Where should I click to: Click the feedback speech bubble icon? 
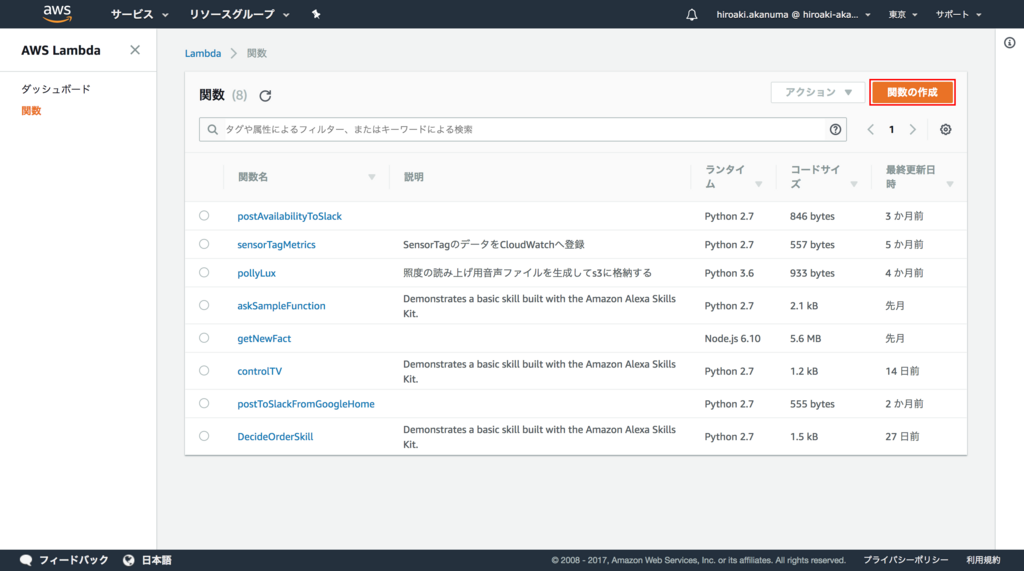coord(26,560)
